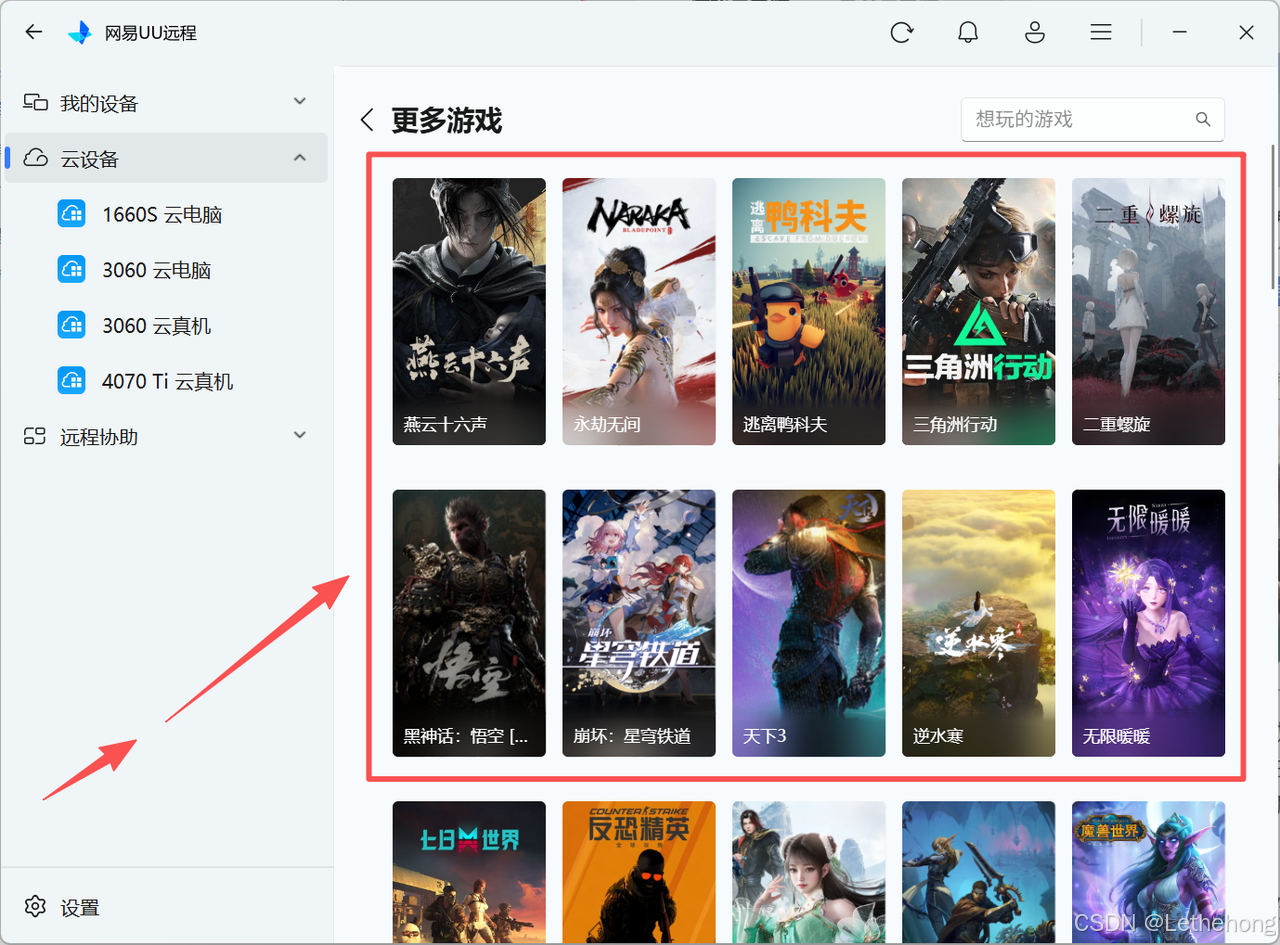Viewport: 1280px width, 945px height.
Task: Open notifications bell icon
Action: (x=968, y=33)
